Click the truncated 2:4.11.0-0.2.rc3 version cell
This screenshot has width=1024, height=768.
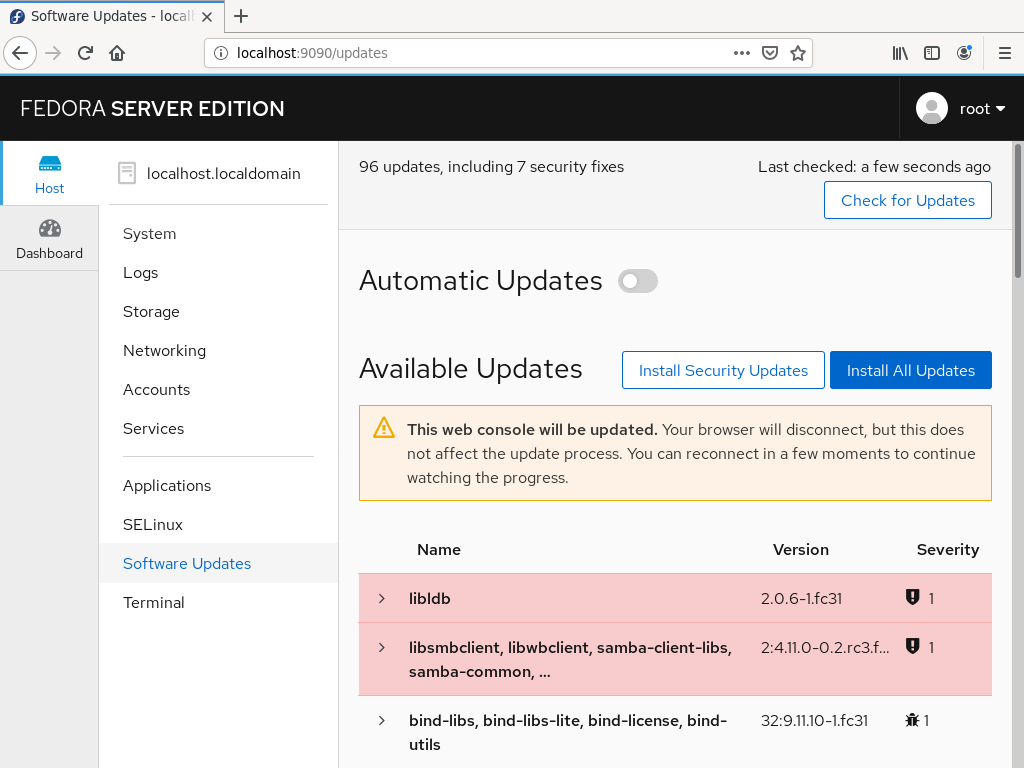(x=825, y=648)
